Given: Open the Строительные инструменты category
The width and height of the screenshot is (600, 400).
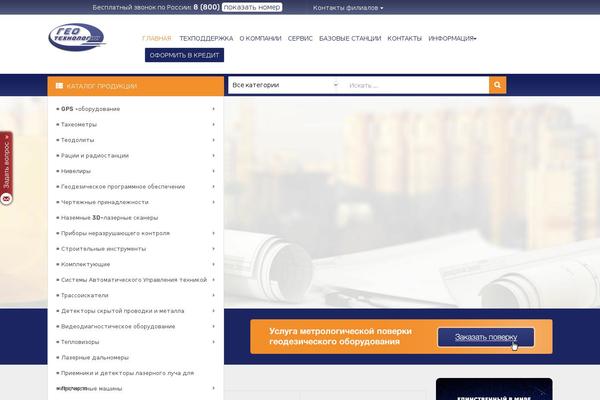Looking at the screenshot, I should (103, 249).
